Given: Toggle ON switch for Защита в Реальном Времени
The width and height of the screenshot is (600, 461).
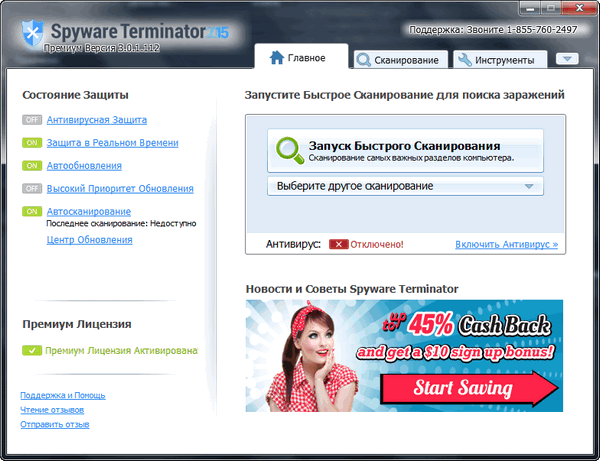Looking at the screenshot, I should pyautogui.click(x=32, y=143).
